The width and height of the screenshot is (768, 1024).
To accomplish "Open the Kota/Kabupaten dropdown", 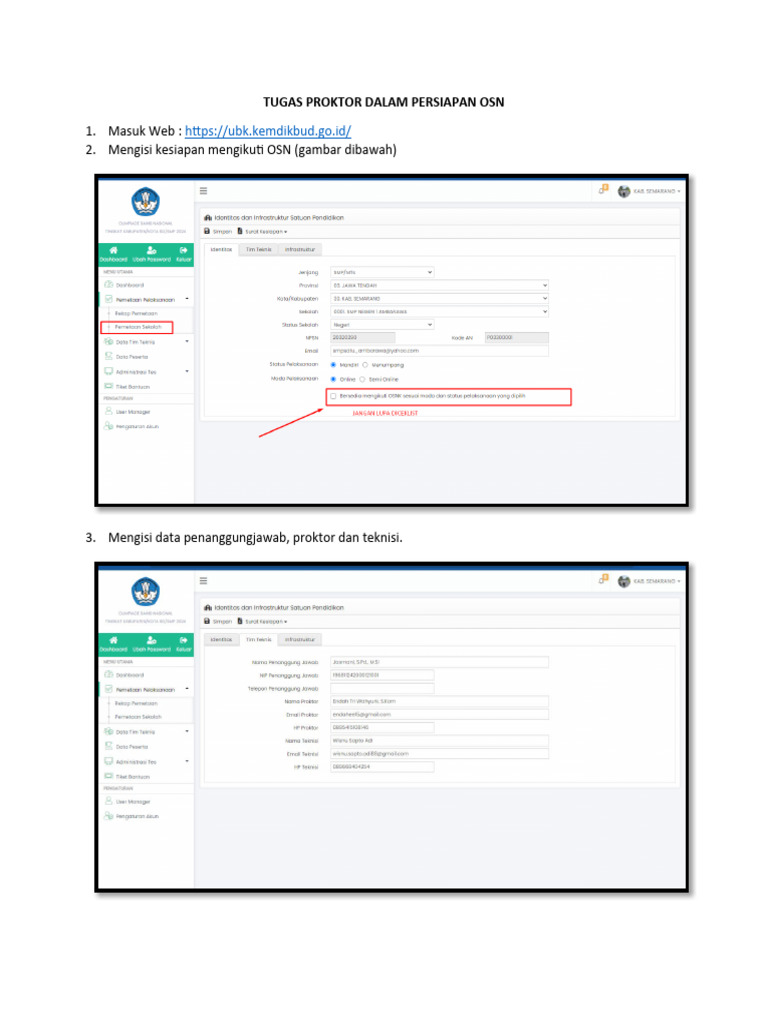I will click(x=440, y=298).
